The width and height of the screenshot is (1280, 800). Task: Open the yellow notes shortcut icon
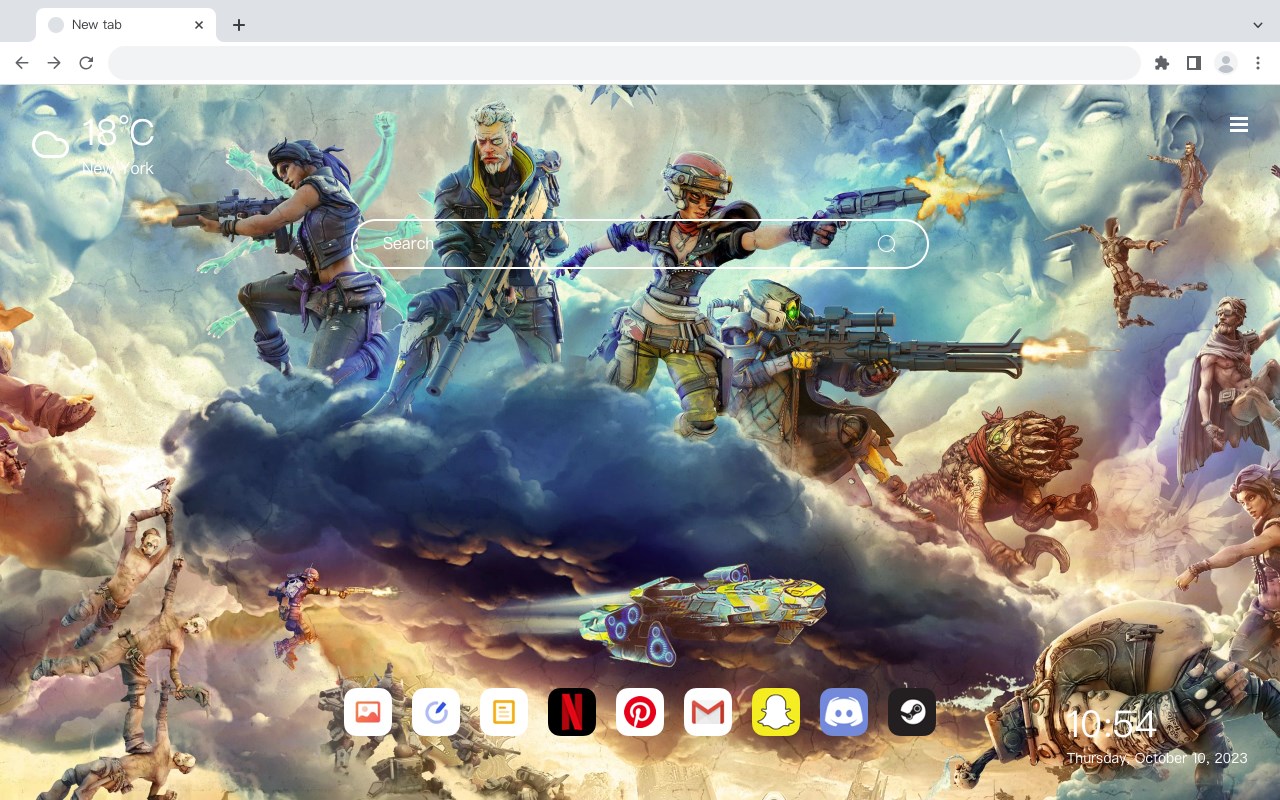pyautogui.click(x=504, y=712)
